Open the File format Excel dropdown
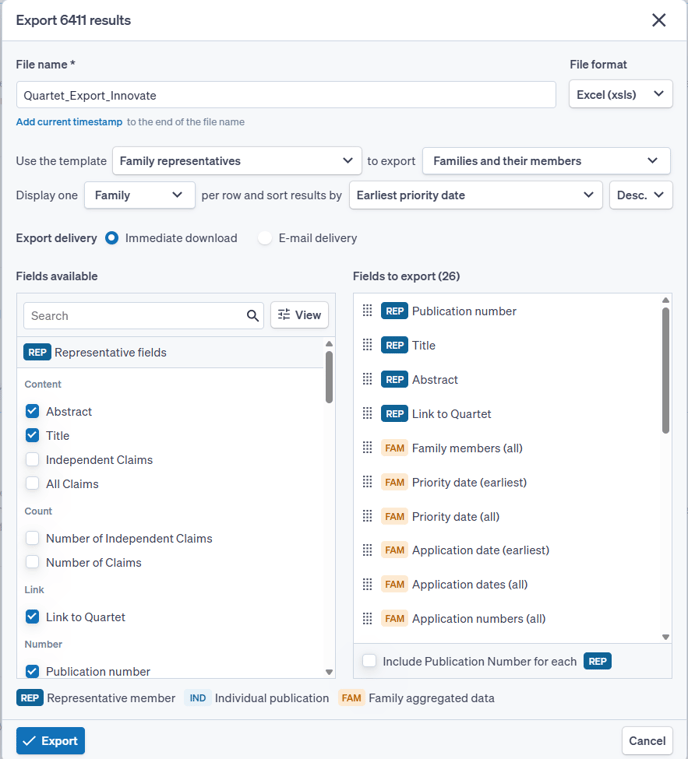The width and height of the screenshot is (688, 759). 620,94
